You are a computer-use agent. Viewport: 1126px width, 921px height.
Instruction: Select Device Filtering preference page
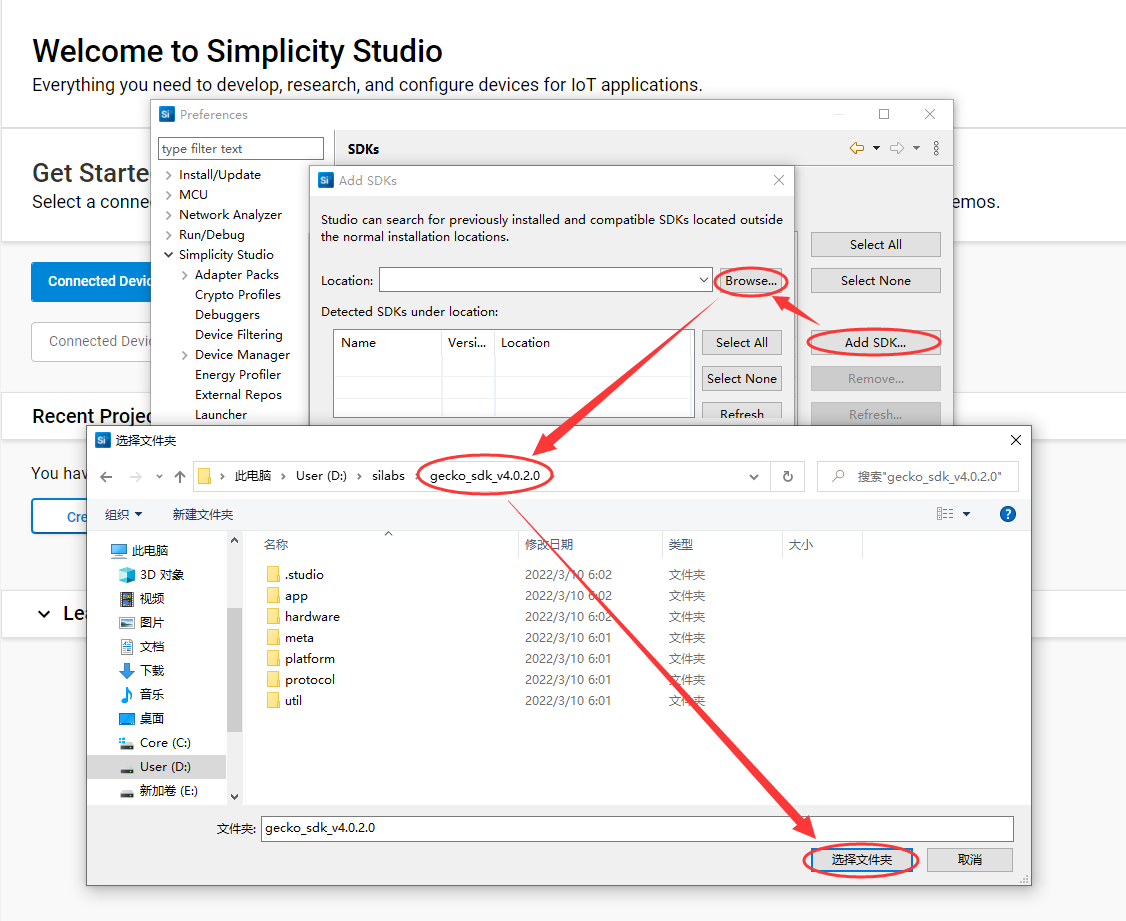pyautogui.click(x=238, y=335)
